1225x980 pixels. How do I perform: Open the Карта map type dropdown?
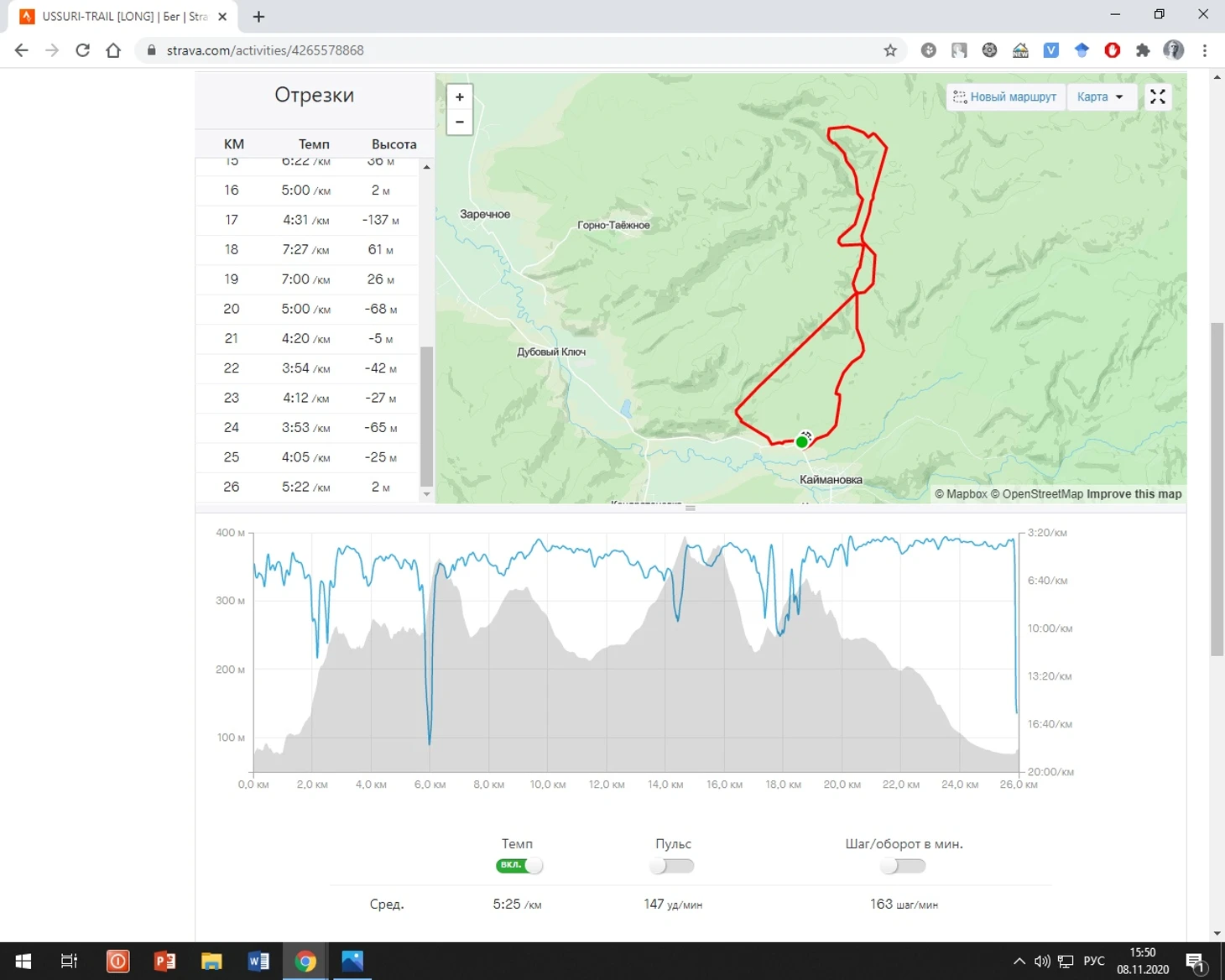[1101, 97]
